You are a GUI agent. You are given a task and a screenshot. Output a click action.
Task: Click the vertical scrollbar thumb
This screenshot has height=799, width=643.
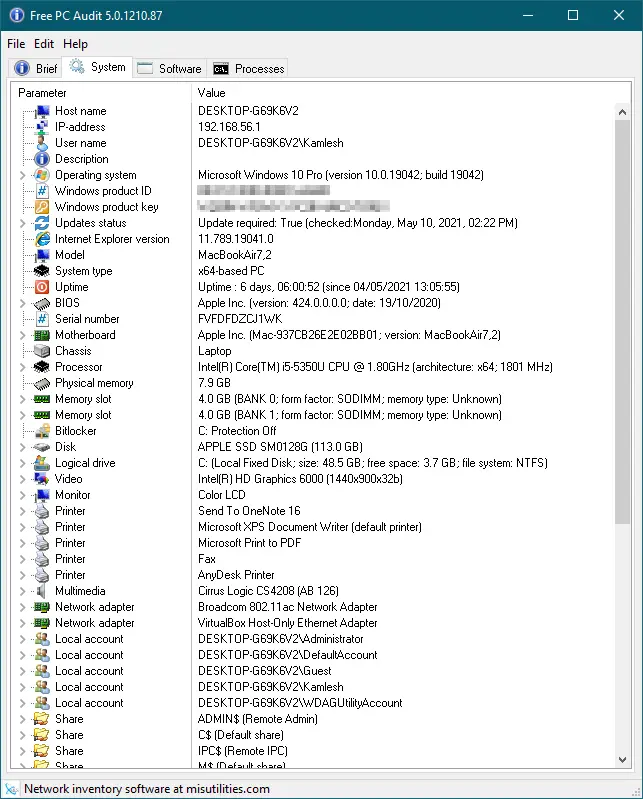click(x=622, y=322)
